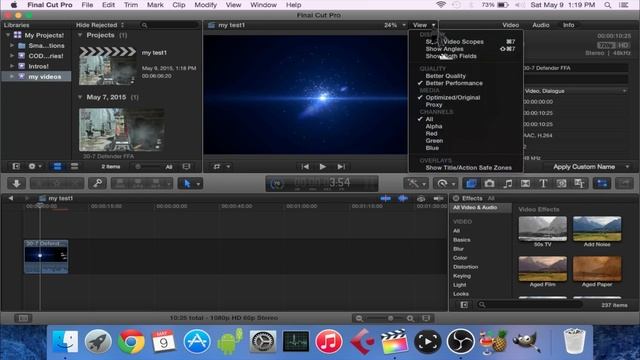Open the Themes browser
This screenshot has width=640, height=360.
point(579,184)
